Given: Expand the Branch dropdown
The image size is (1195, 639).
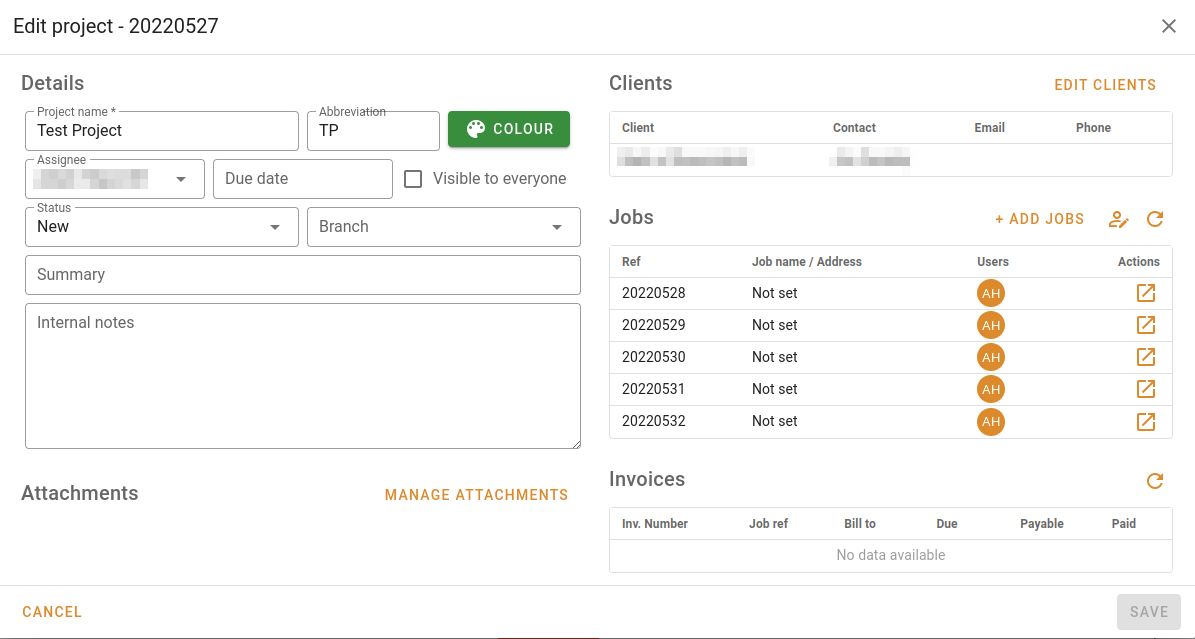Looking at the screenshot, I should (557, 227).
